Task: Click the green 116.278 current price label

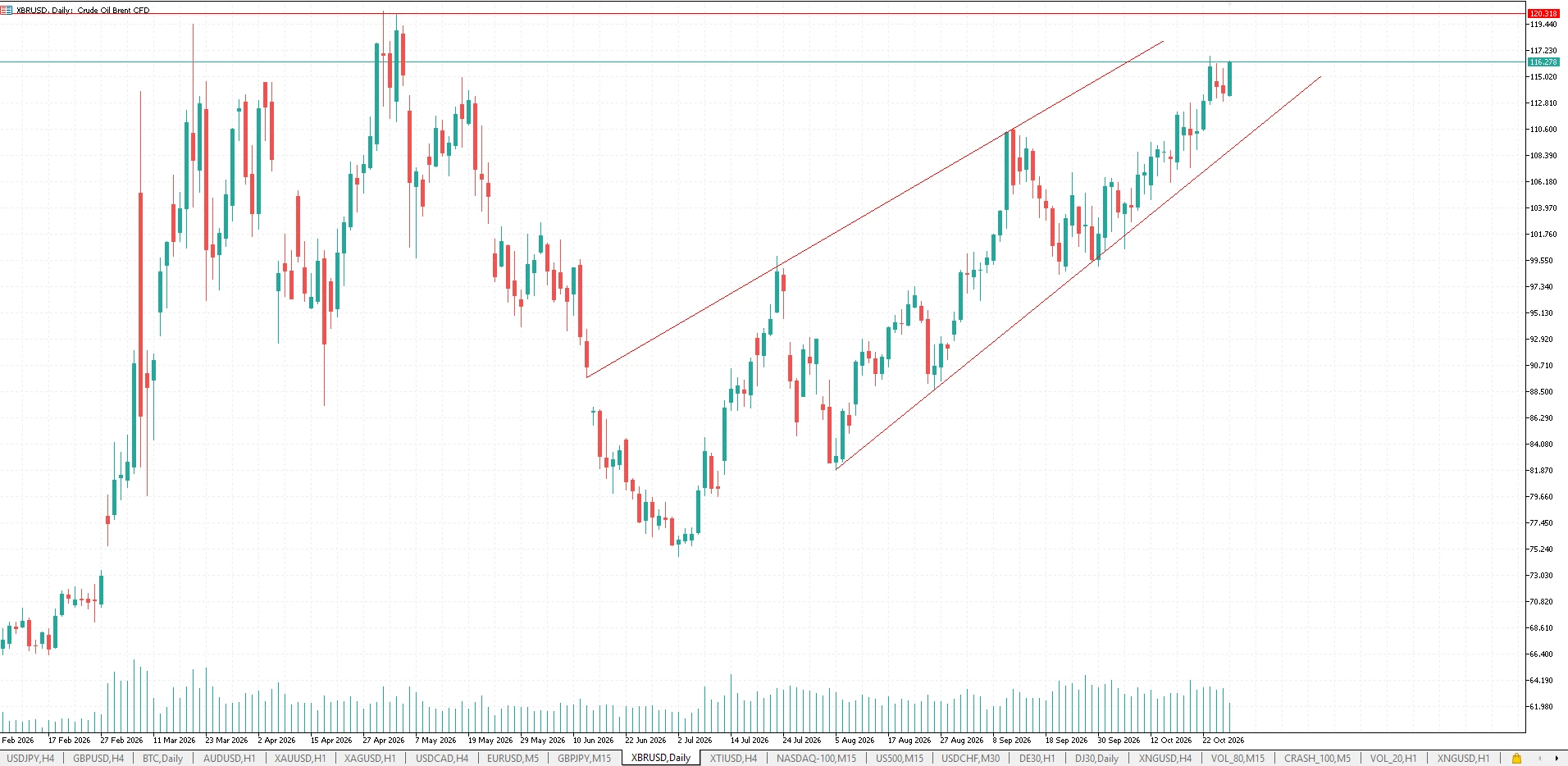Action: click(1543, 62)
